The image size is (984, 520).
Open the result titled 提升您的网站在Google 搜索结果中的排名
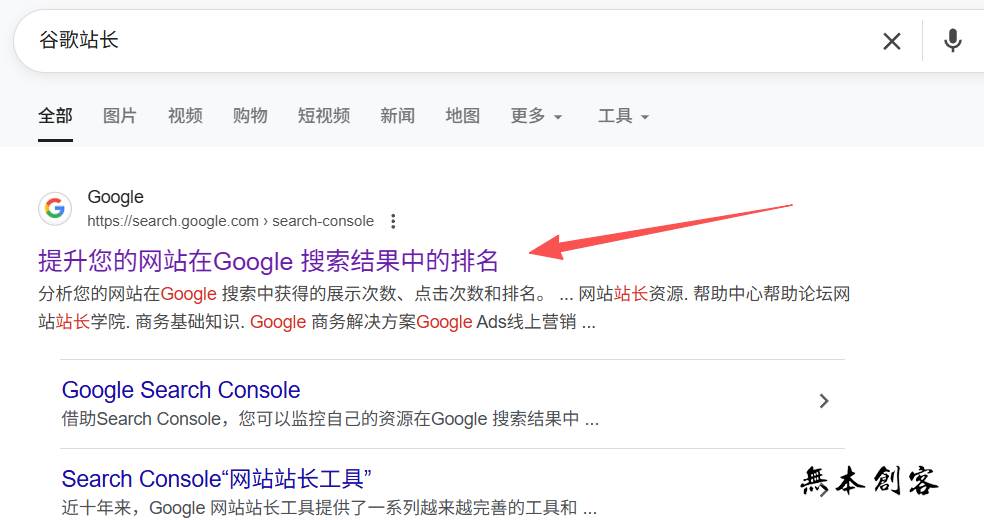tap(268, 261)
